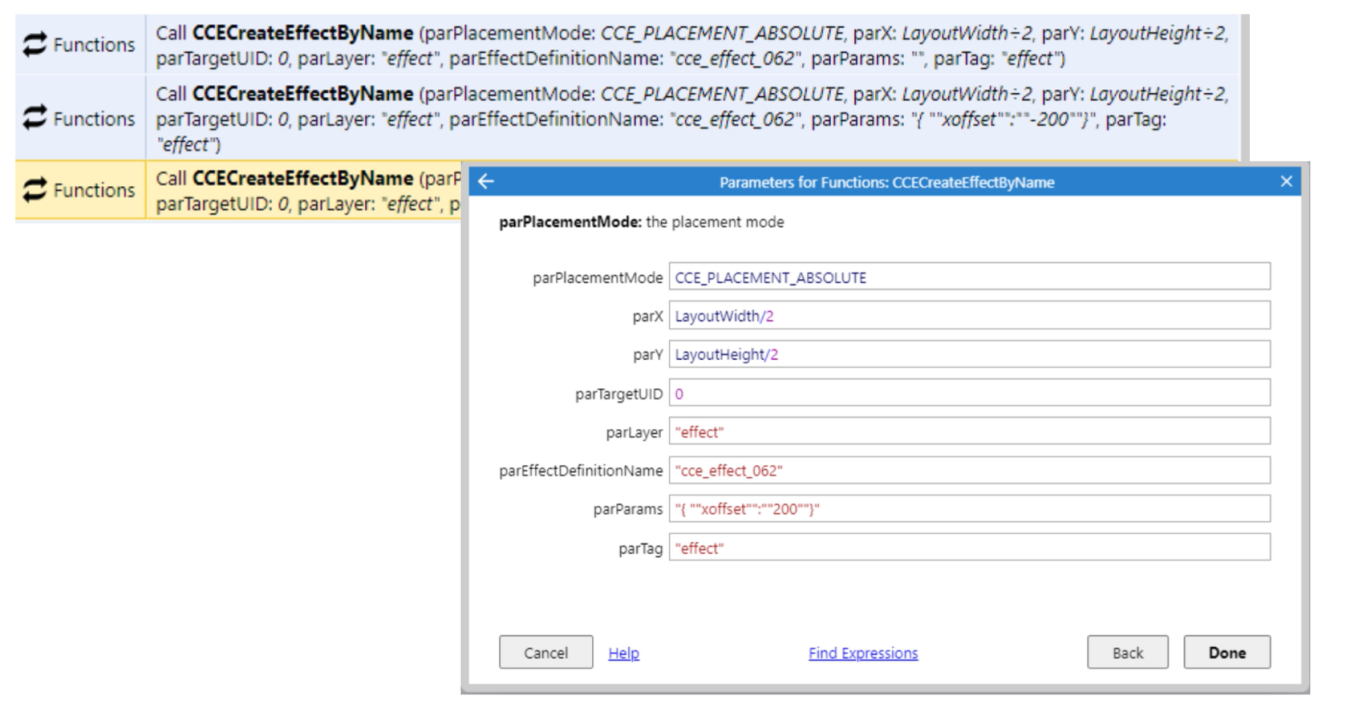Select the second action with xoffset -200 params
1350x712 pixels.
pyautogui.click(x=690, y=119)
